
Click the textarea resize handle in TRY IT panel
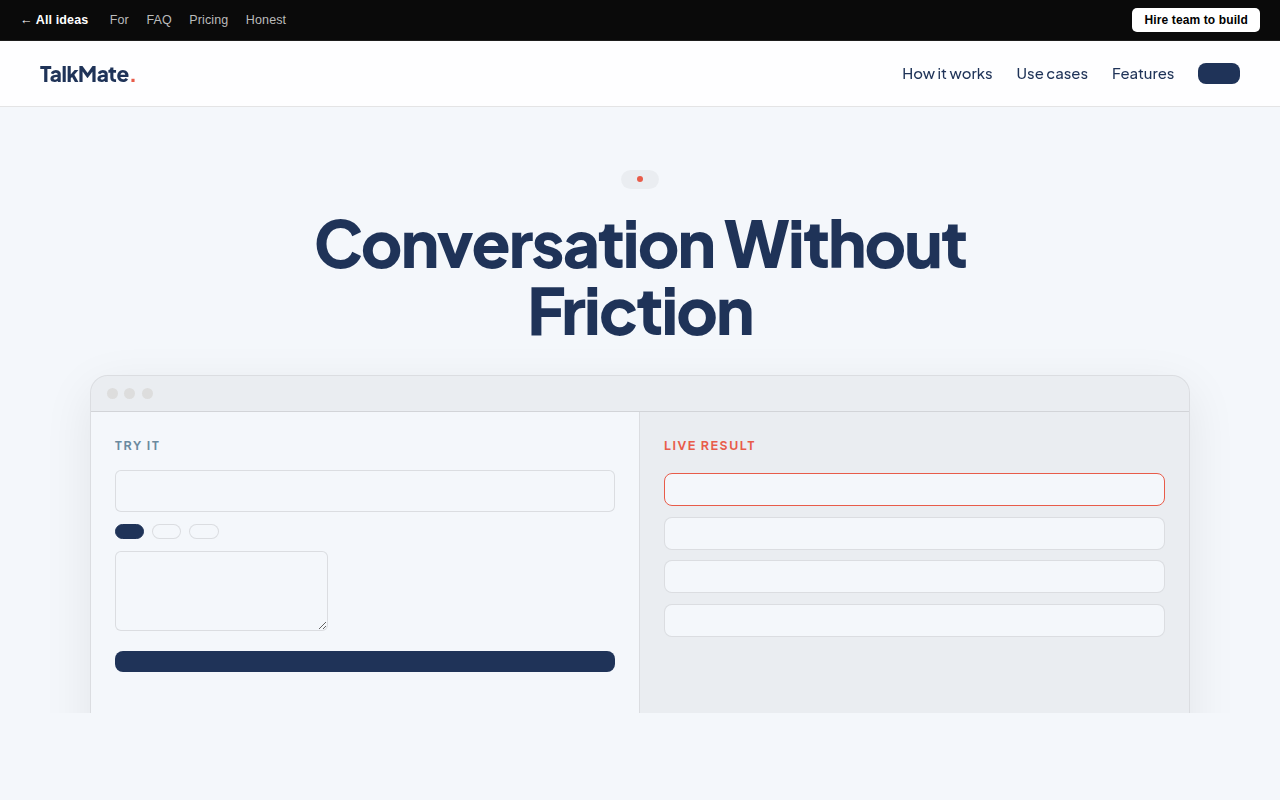click(322, 625)
